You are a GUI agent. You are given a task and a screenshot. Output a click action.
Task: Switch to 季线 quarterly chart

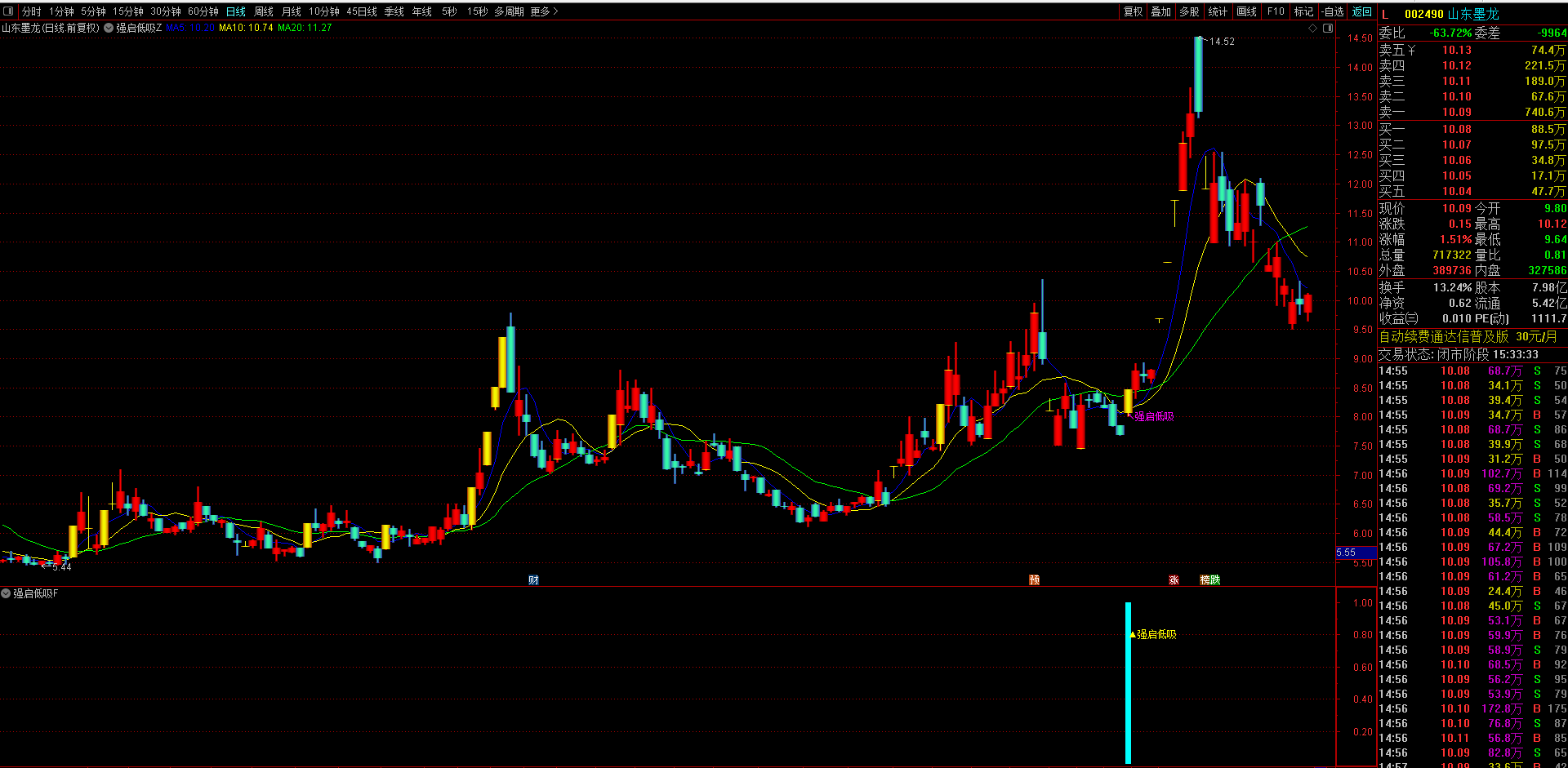coord(394,11)
